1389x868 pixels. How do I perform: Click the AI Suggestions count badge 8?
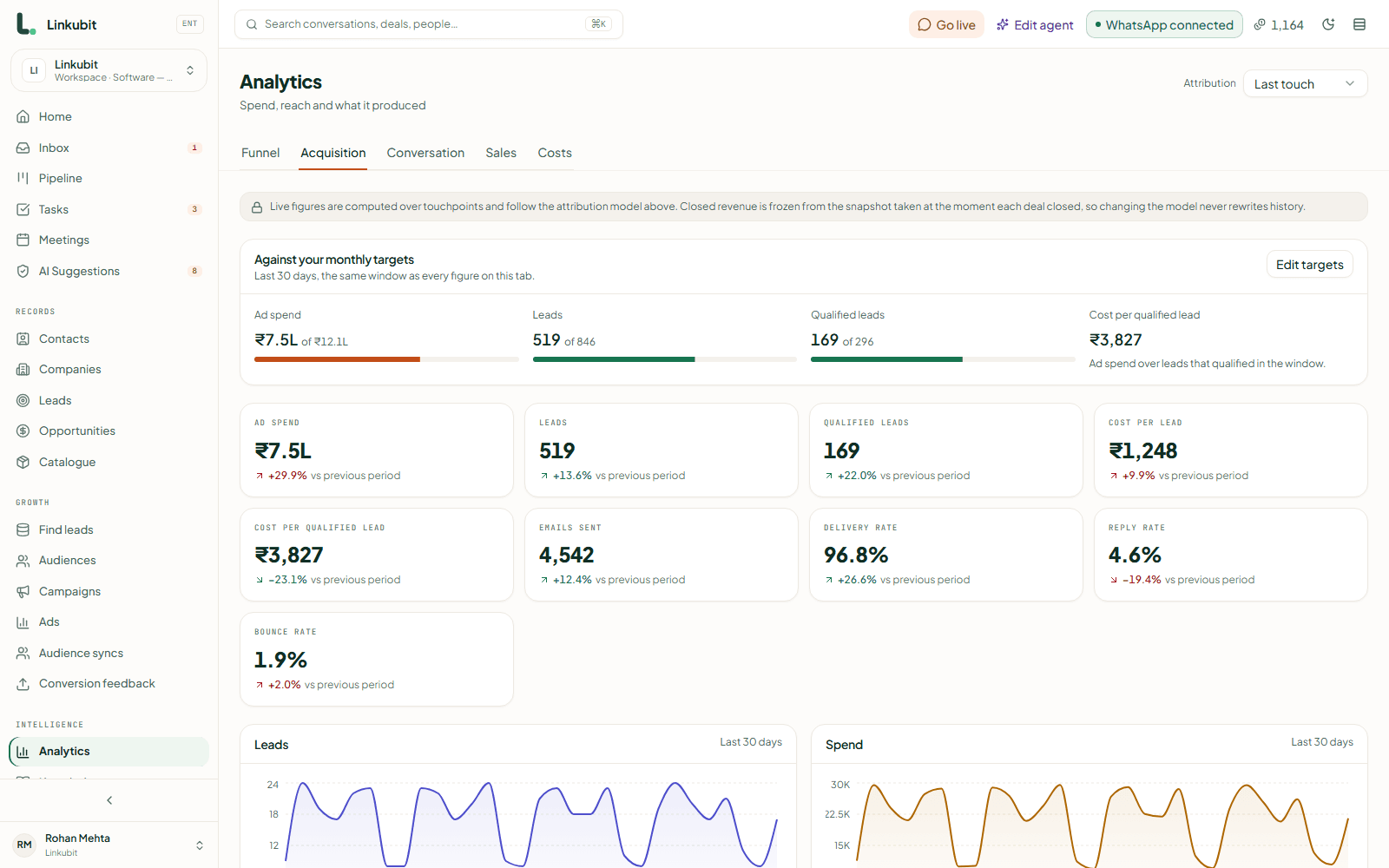tap(194, 271)
